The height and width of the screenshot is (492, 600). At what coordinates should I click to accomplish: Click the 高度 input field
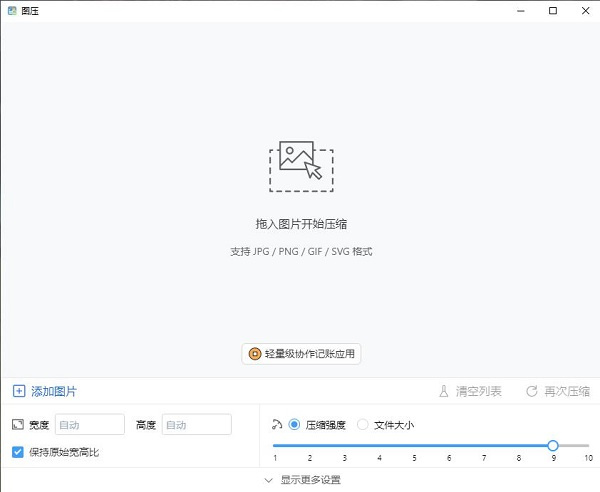pyautogui.click(x=196, y=425)
